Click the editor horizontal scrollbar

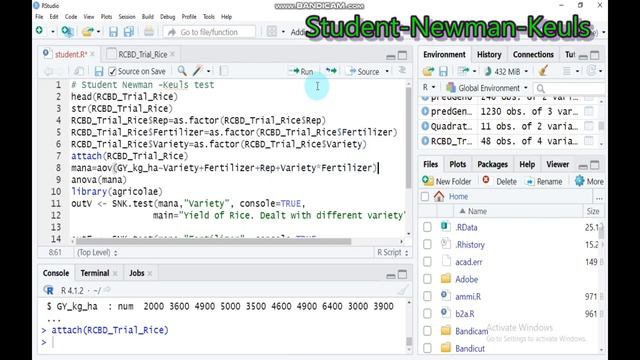pos(213,241)
